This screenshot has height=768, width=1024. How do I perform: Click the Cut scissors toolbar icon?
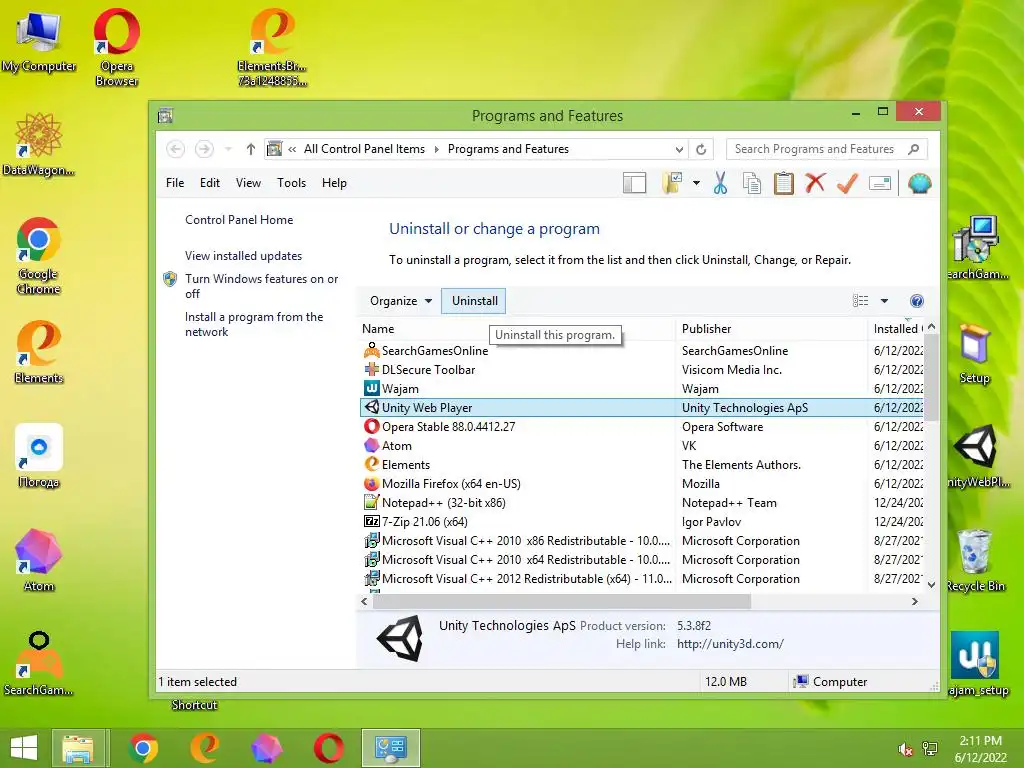[x=720, y=184]
